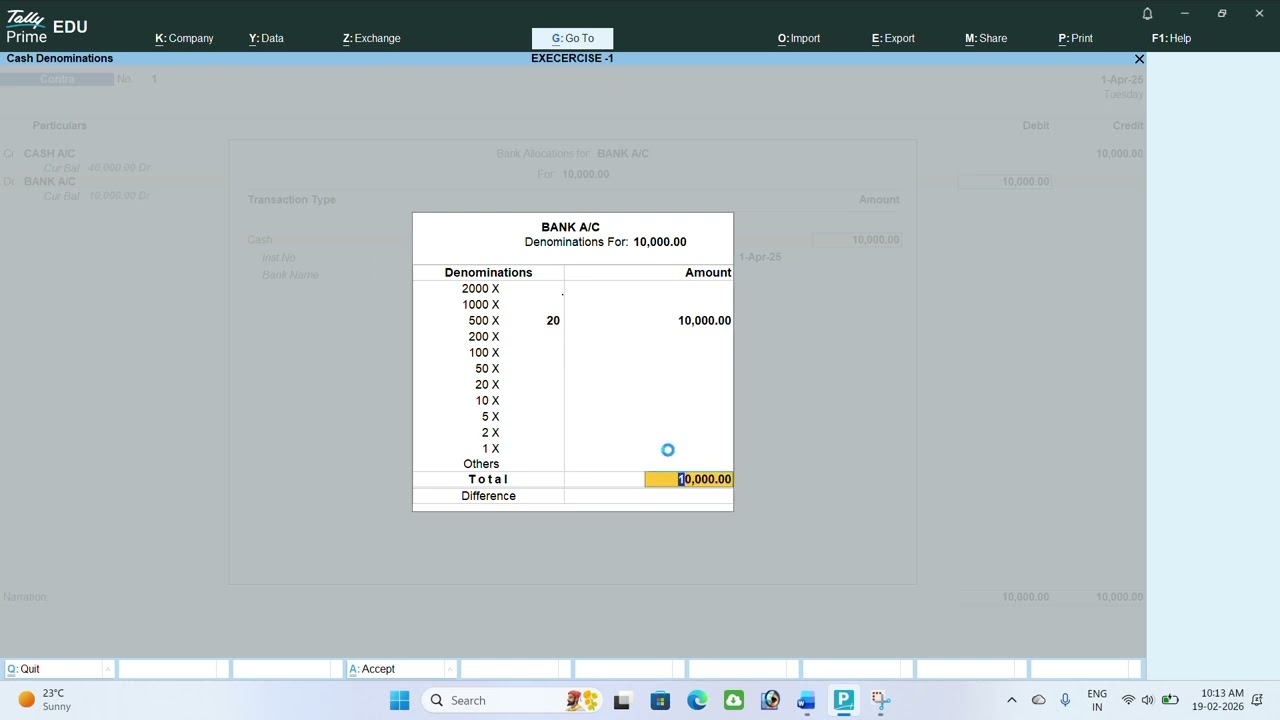Click the 5 X denomination row

pyautogui.click(x=572, y=416)
